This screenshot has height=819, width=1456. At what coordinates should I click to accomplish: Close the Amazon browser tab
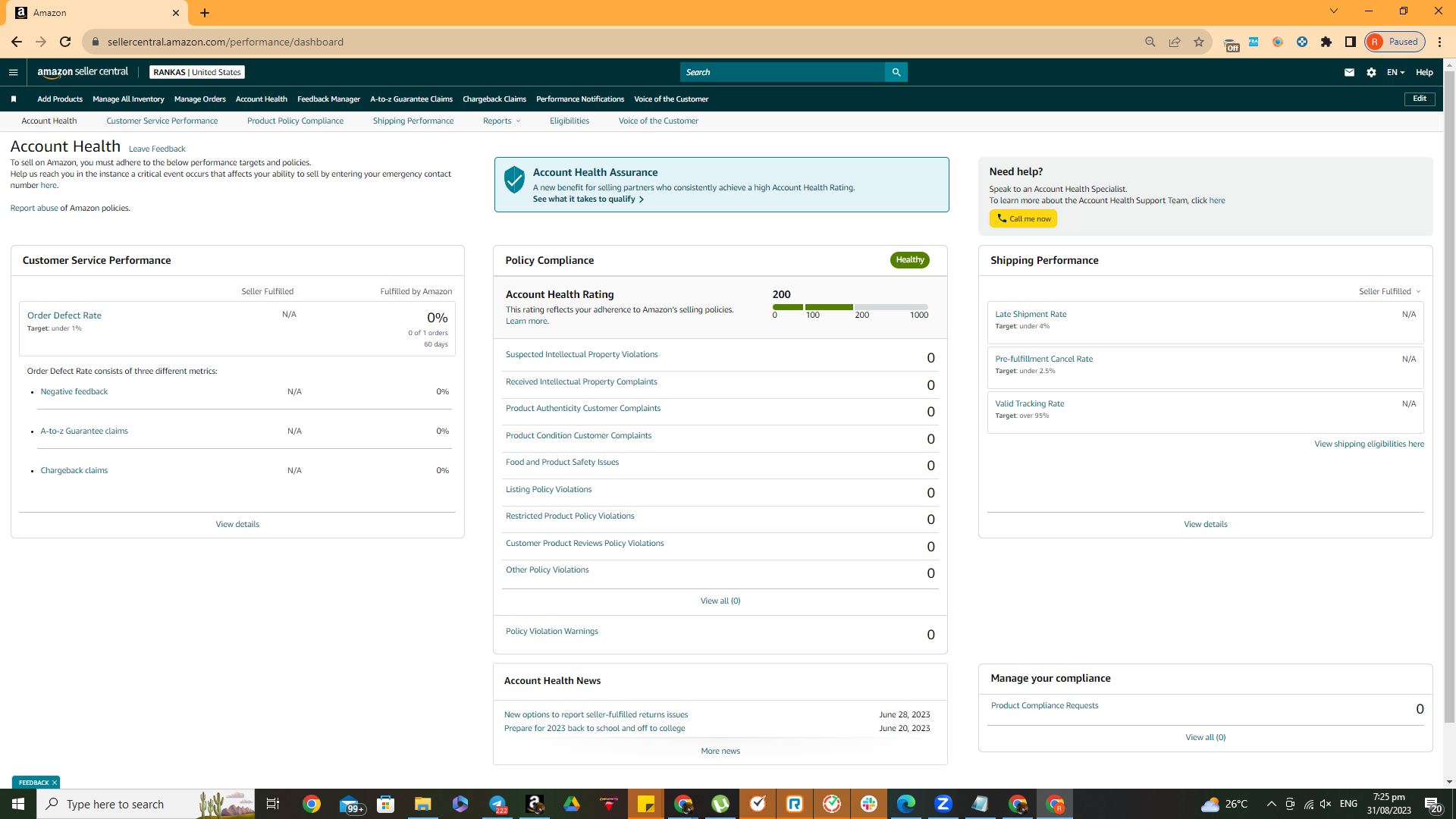click(x=176, y=13)
